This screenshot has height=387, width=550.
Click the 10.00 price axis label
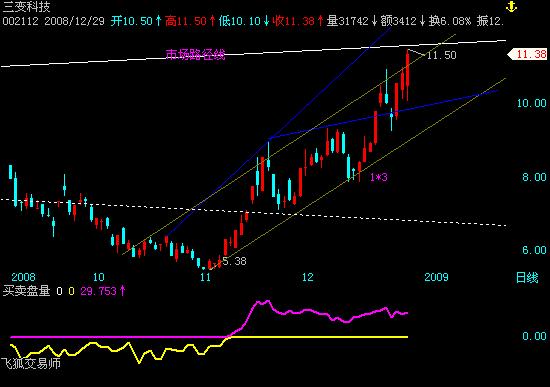(x=532, y=103)
